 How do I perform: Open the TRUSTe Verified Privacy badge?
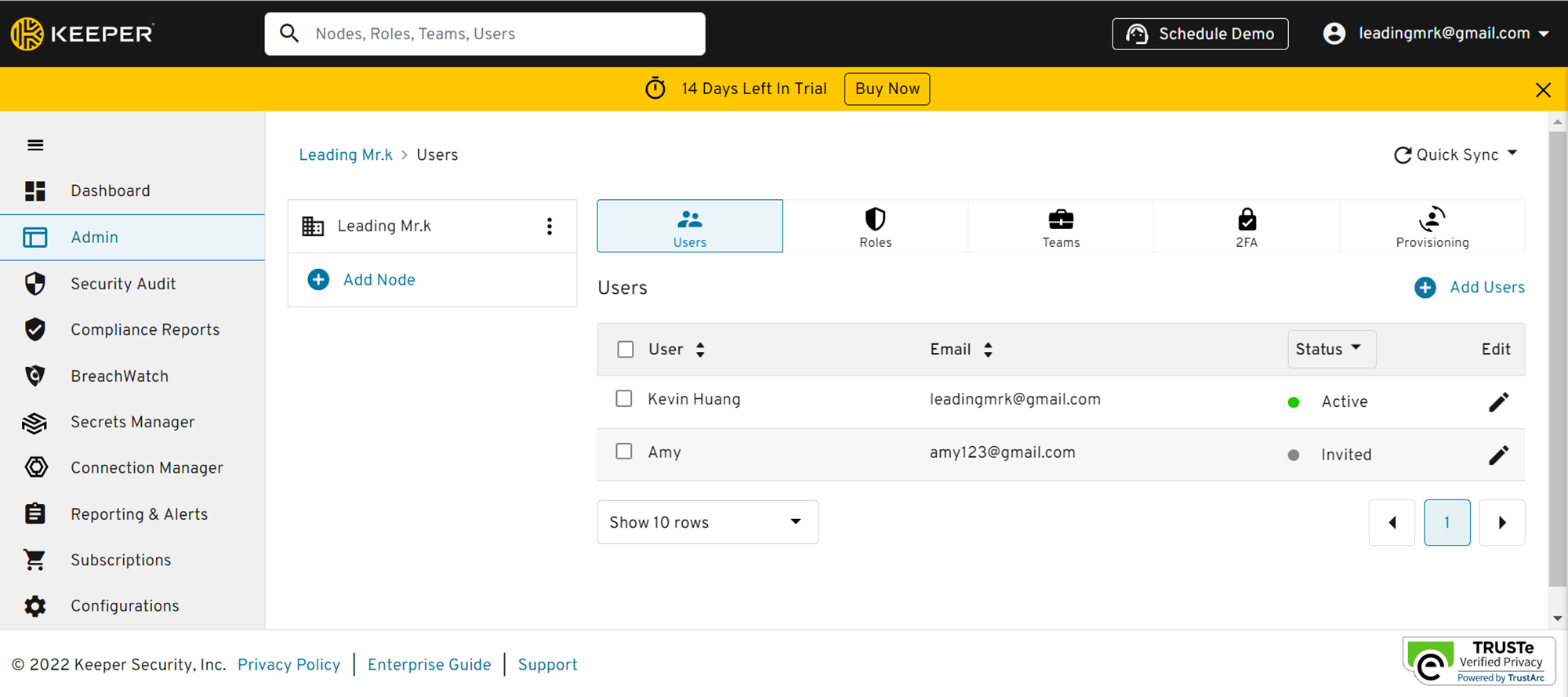[x=1479, y=661]
